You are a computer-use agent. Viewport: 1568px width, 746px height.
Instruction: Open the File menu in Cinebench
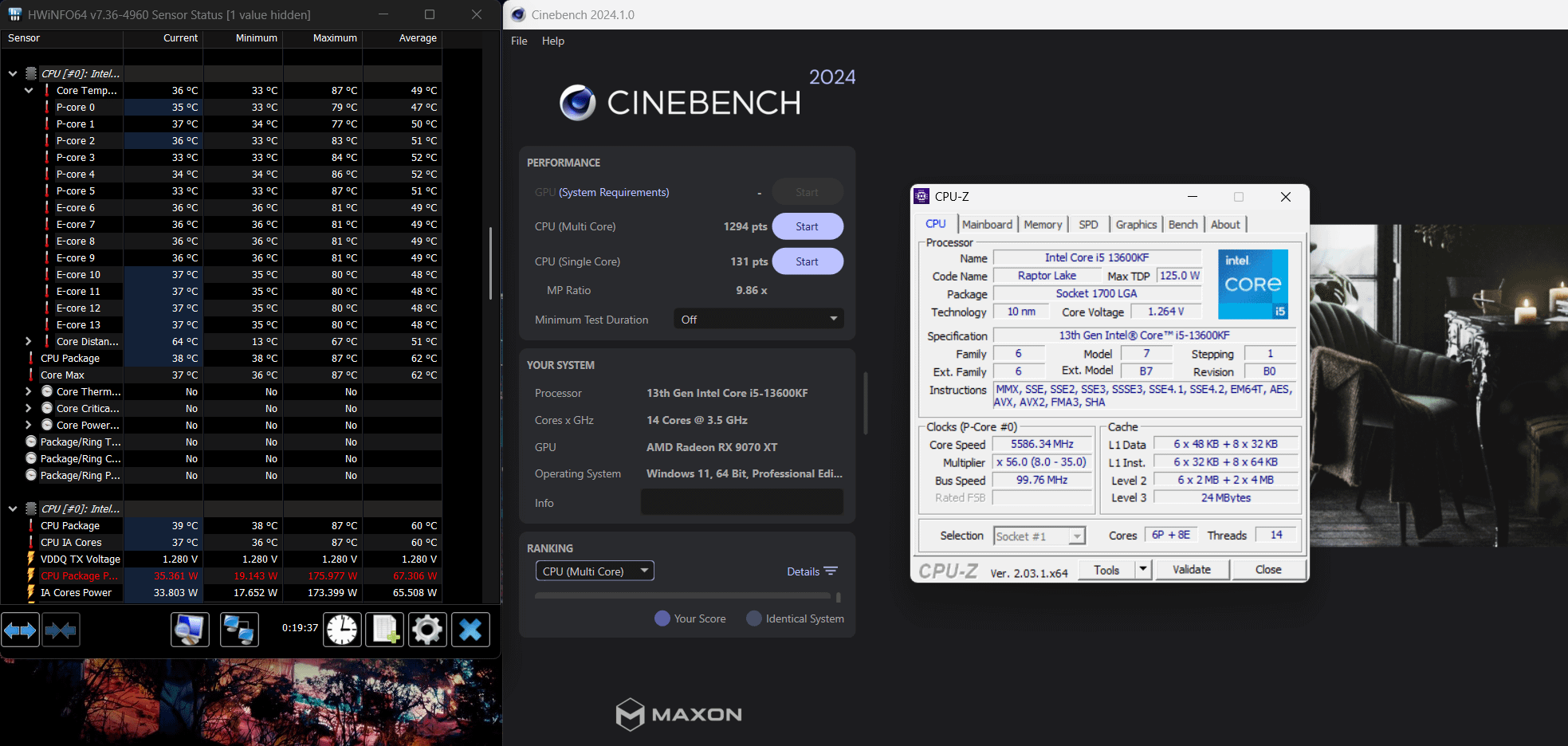[x=519, y=41]
